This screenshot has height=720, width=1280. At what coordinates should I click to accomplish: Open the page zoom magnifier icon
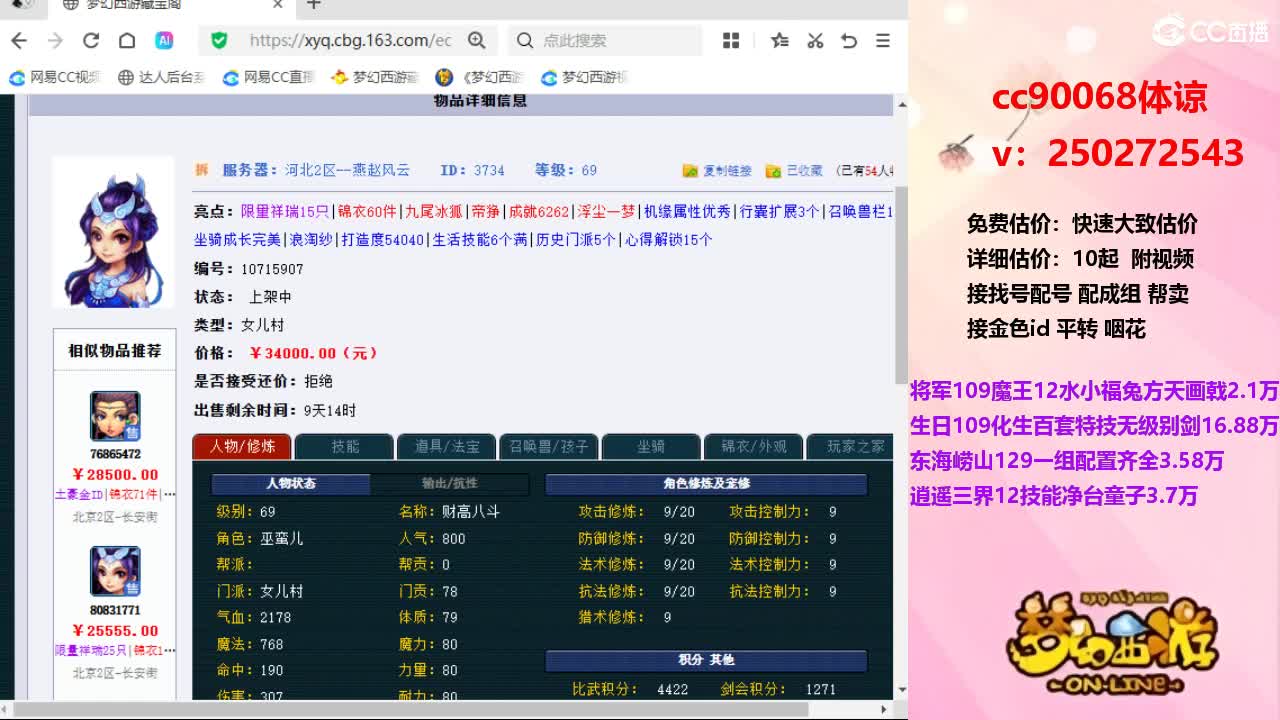[477, 40]
